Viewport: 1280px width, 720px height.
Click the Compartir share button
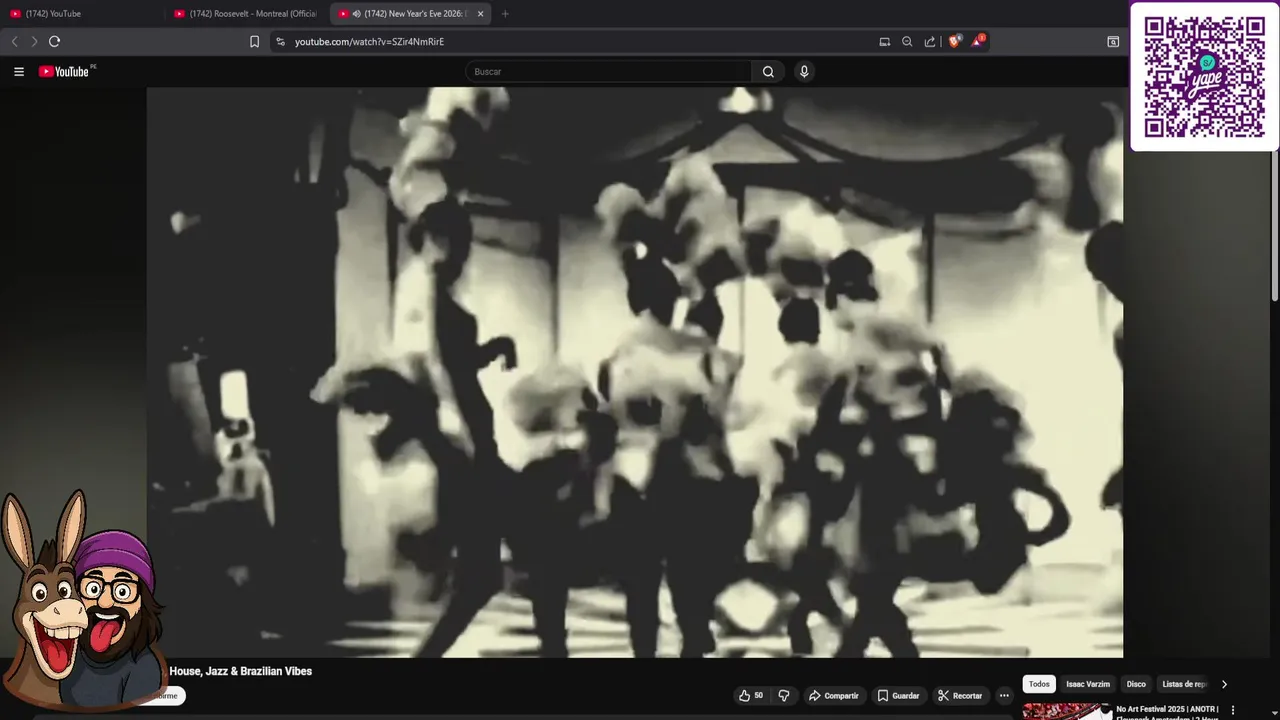click(x=834, y=695)
